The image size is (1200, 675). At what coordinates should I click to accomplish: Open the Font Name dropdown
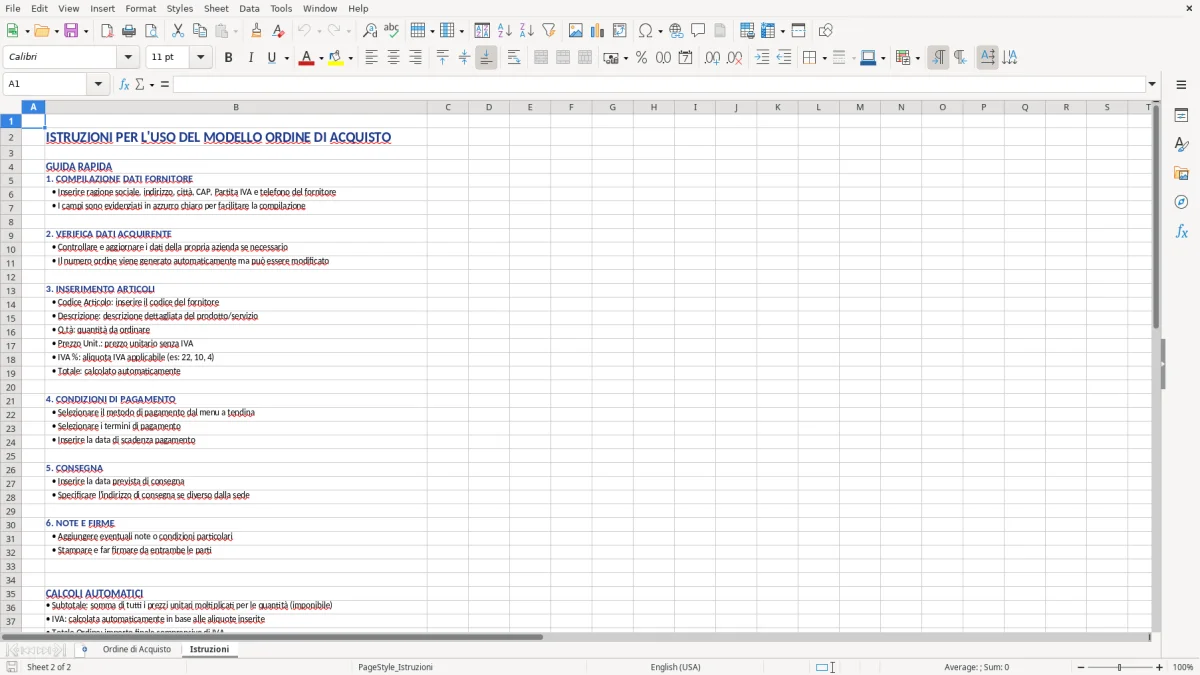[129, 58]
